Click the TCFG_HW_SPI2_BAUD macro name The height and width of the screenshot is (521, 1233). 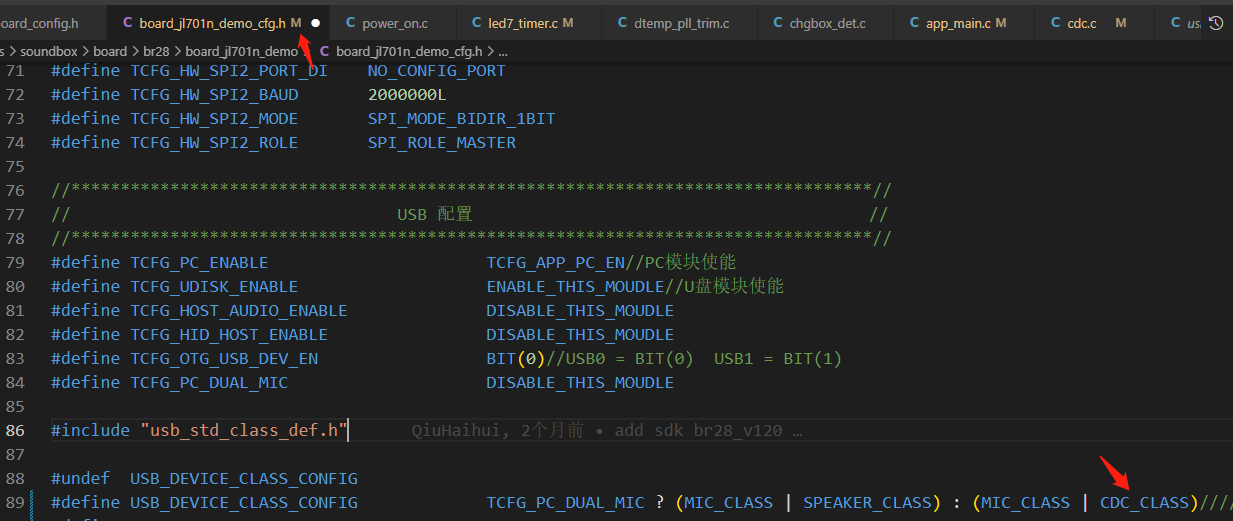pyautogui.click(x=214, y=94)
